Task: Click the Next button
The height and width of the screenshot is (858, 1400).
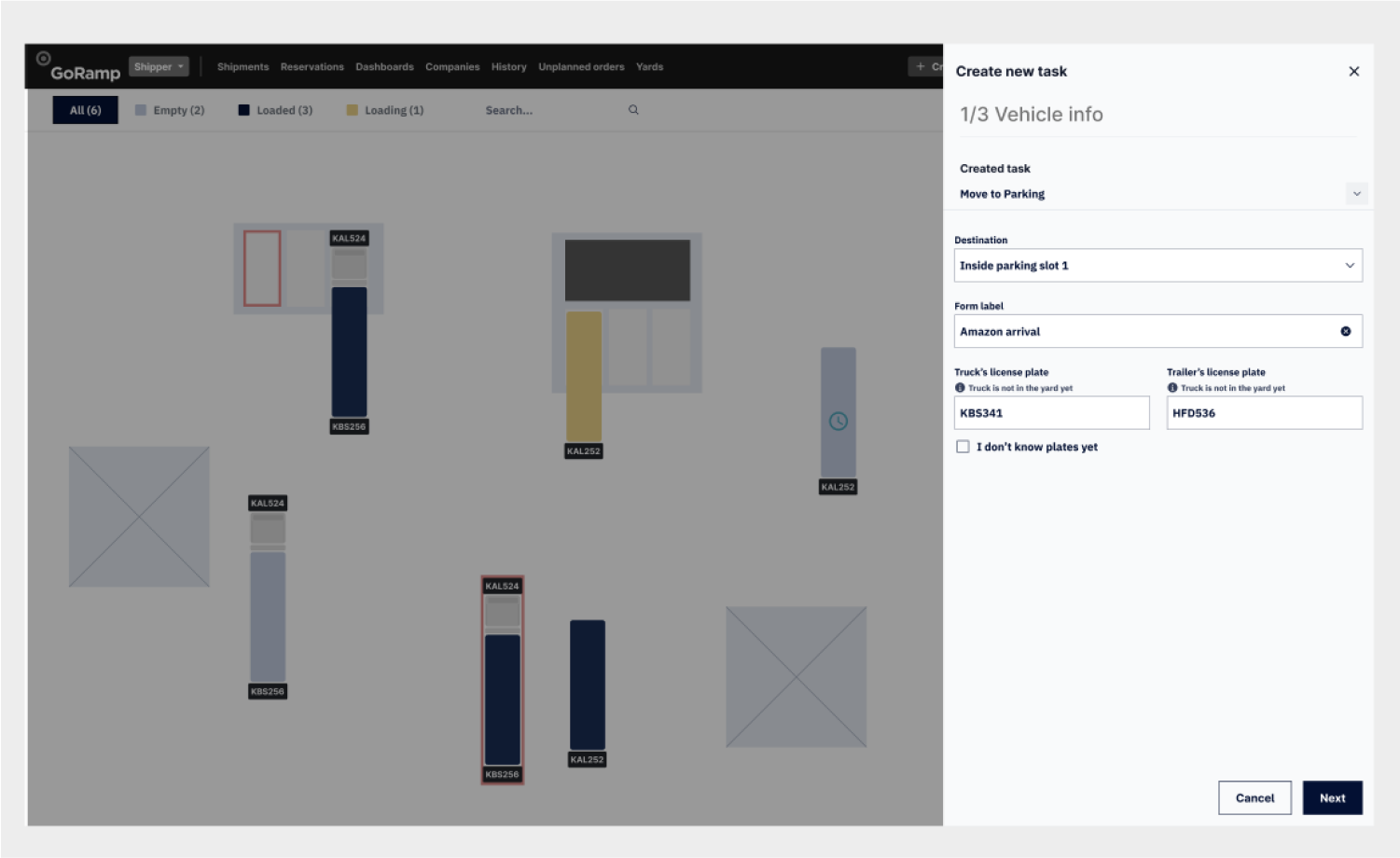Action: coord(1332,797)
